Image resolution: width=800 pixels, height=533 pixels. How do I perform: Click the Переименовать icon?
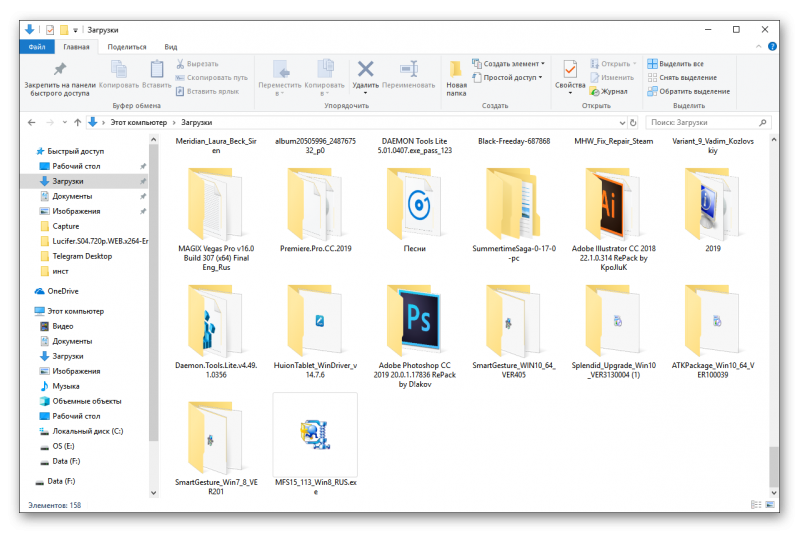click(409, 69)
